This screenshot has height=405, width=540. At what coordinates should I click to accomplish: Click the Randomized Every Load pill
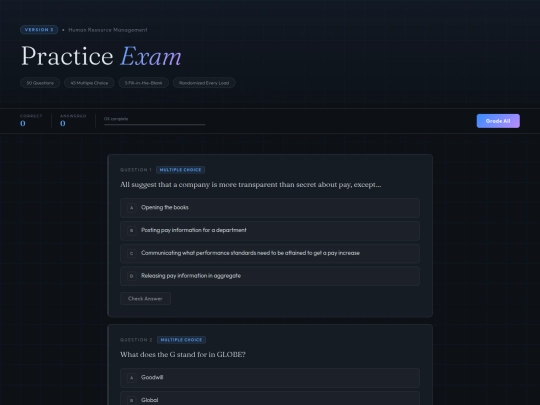[x=204, y=83]
